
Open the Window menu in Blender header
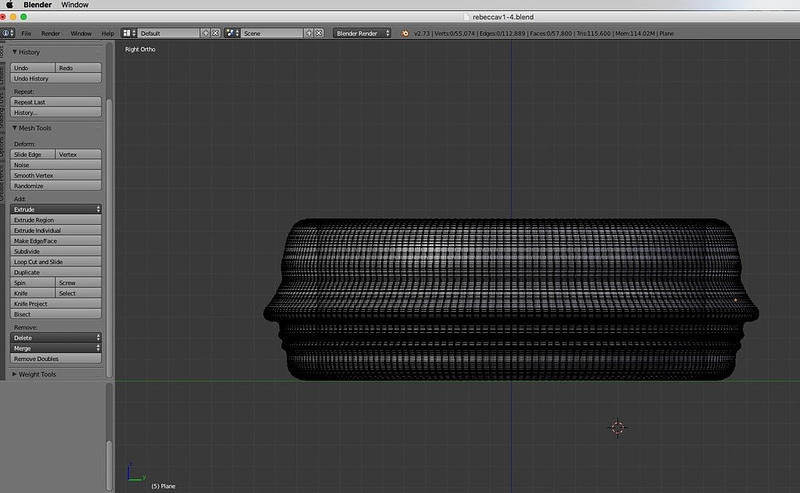coord(81,33)
